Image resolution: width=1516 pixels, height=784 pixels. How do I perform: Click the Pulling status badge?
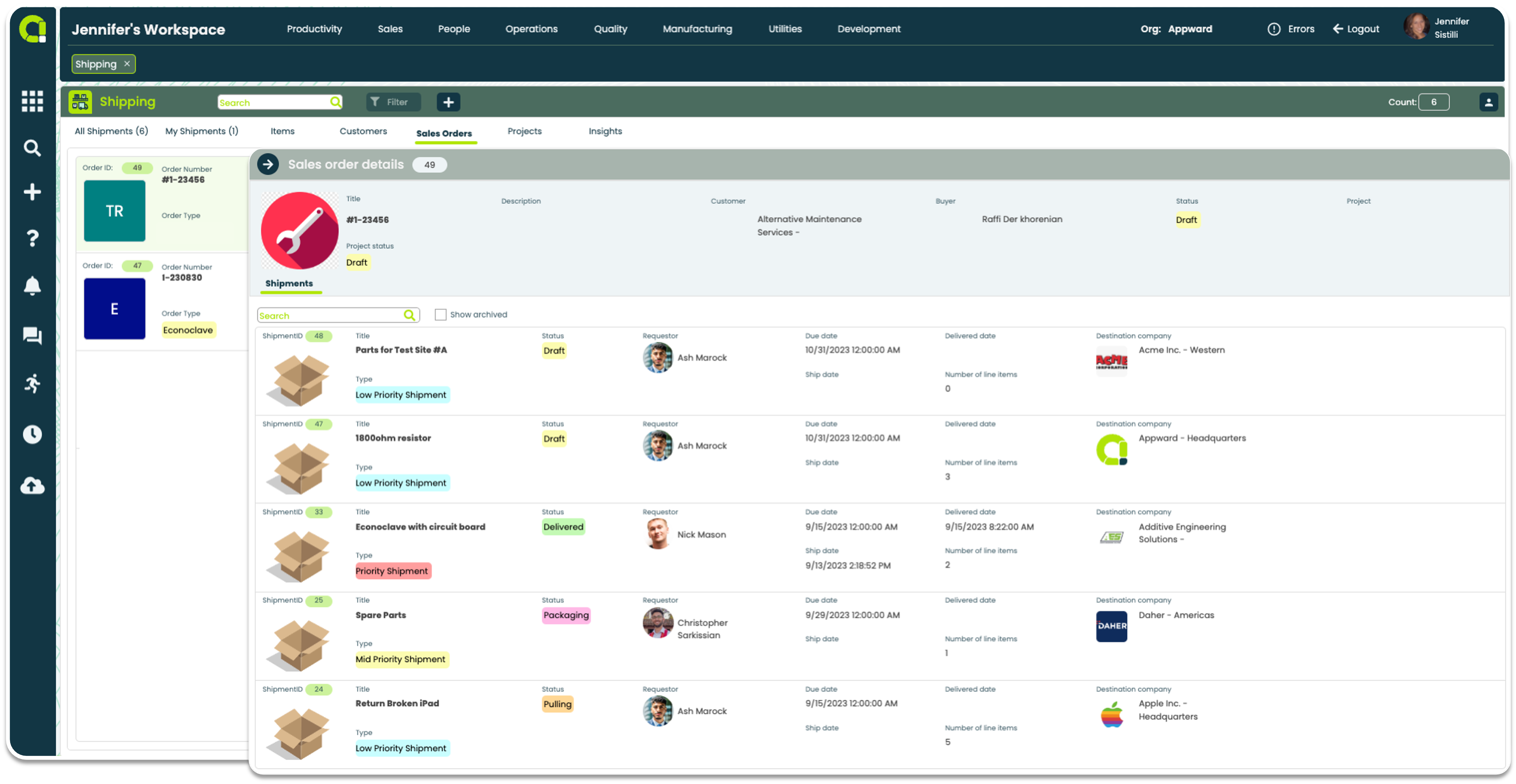557,705
